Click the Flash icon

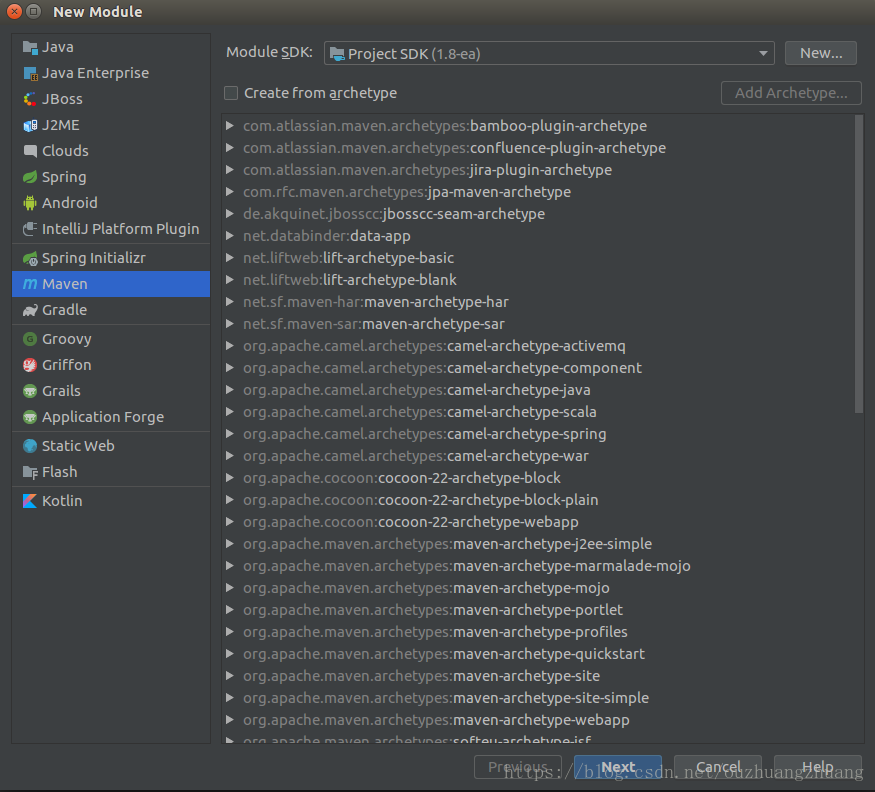coord(30,472)
